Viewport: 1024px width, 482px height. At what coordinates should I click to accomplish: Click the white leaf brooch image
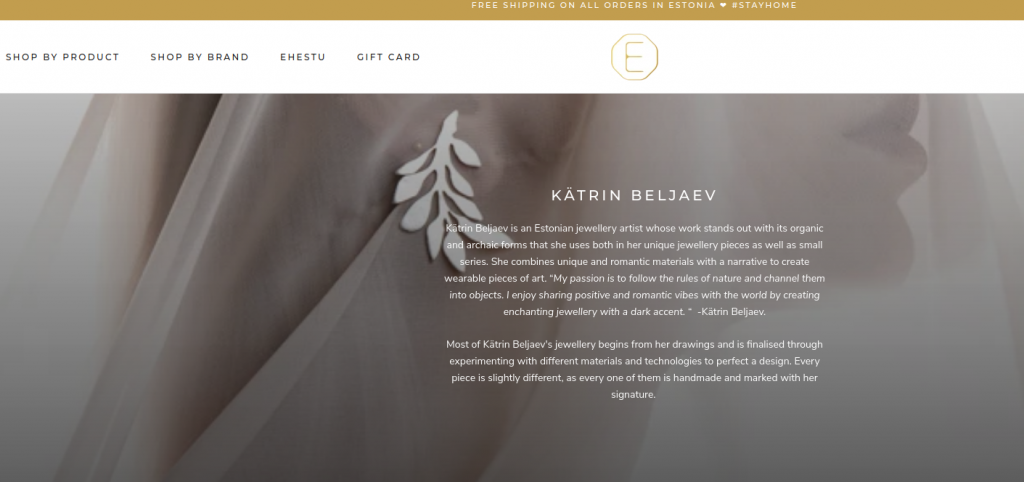coord(440,188)
